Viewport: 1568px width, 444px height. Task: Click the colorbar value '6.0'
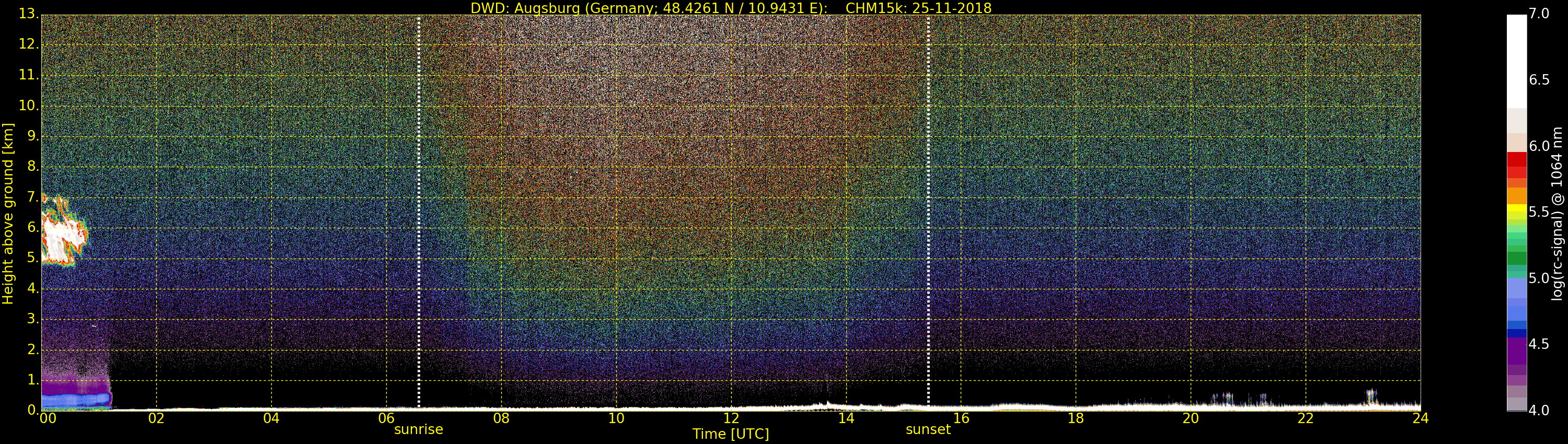point(1539,146)
